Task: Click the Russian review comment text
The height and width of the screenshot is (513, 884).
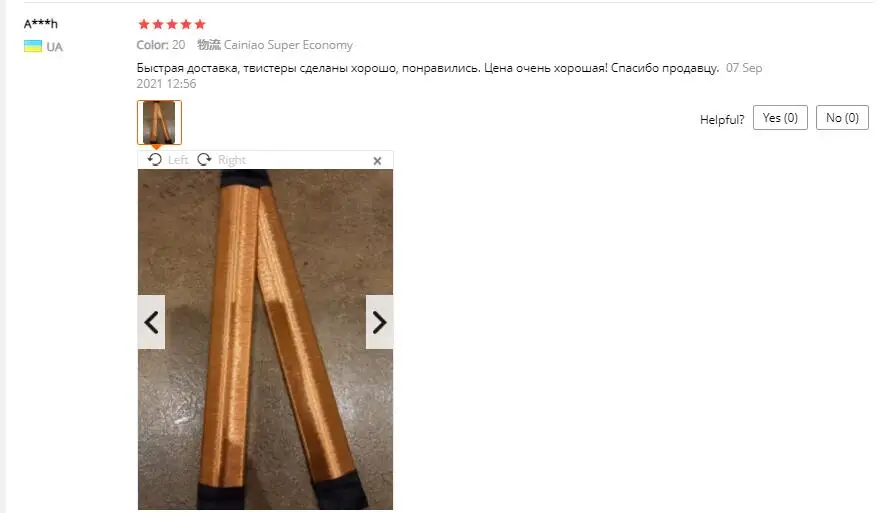Action: [x=428, y=68]
